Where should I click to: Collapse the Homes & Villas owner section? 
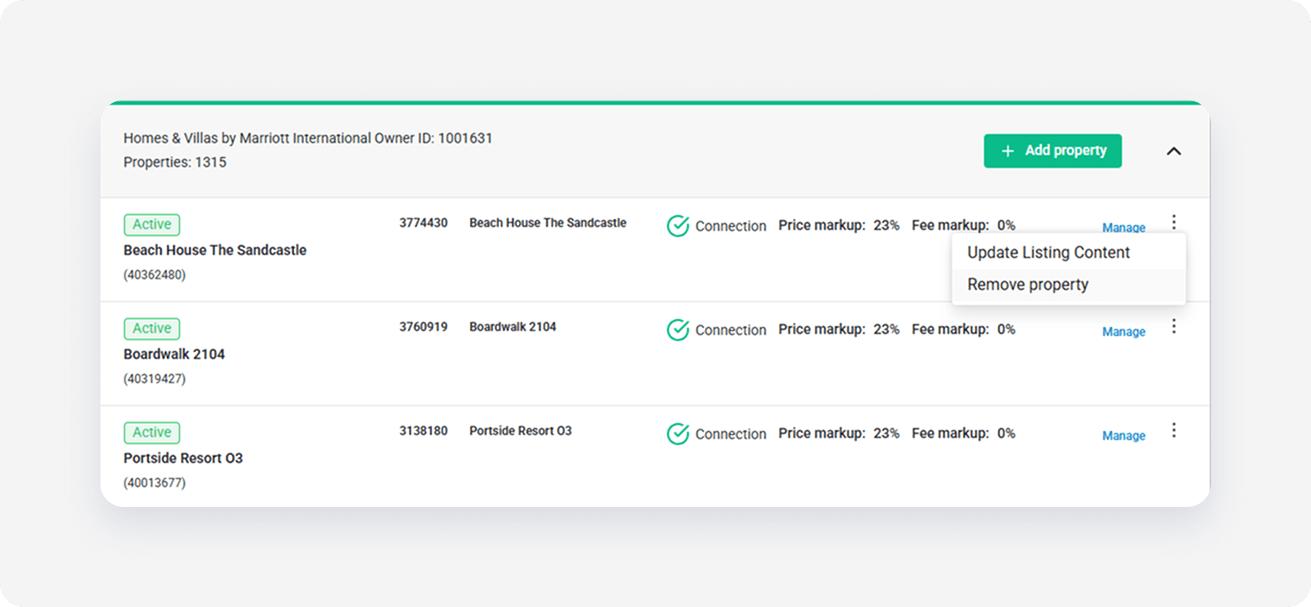coord(1174,151)
